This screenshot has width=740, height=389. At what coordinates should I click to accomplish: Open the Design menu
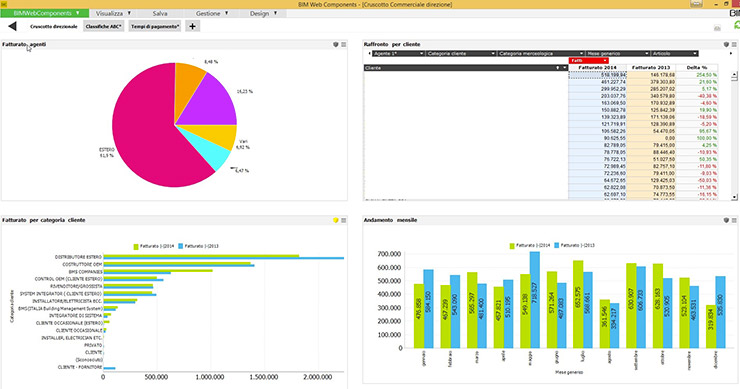pos(263,13)
